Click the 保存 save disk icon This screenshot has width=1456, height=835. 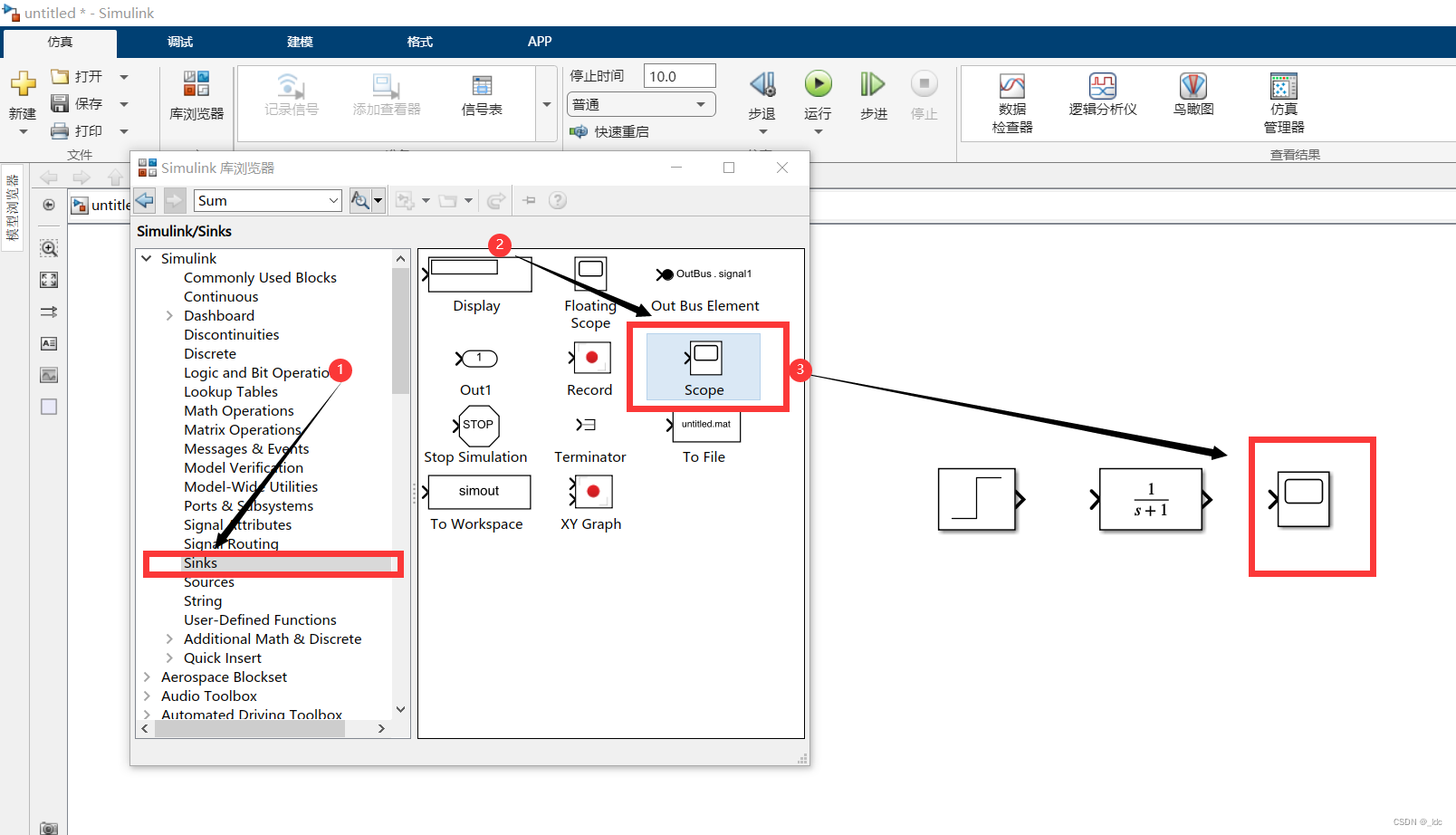[60, 103]
